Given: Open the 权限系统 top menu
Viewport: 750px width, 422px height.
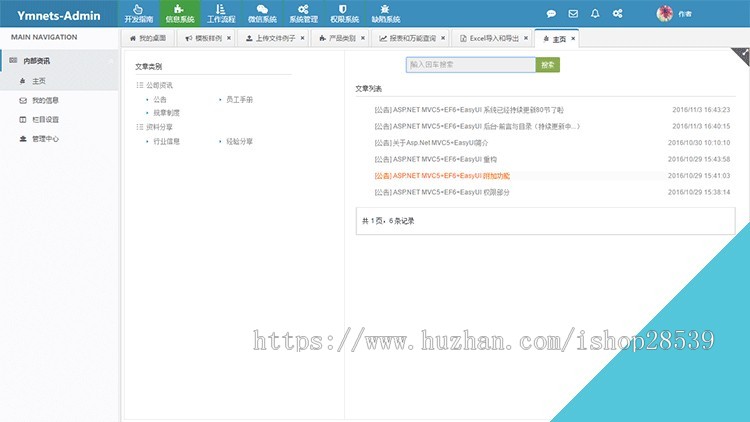Looking at the screenshot, I should tap(344, 13).
